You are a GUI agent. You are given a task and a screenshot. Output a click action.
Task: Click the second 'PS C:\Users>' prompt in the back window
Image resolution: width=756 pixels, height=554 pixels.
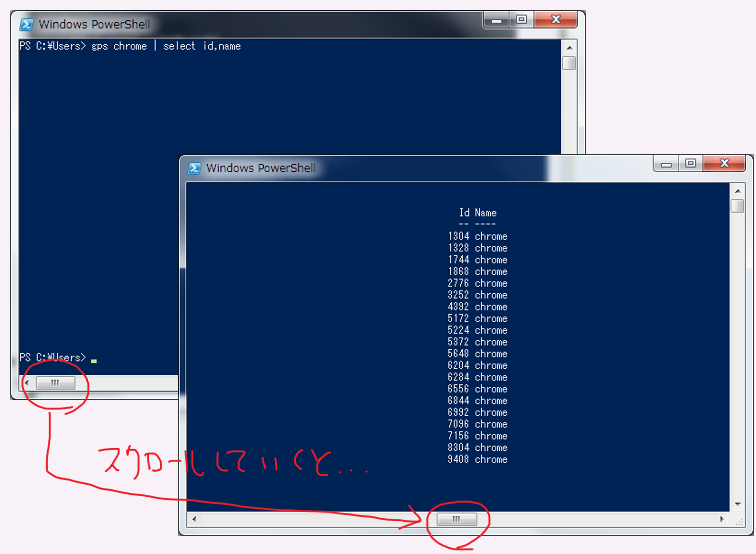53,357
